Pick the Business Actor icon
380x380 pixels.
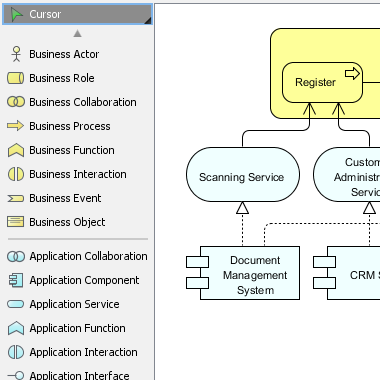point(16,54)
